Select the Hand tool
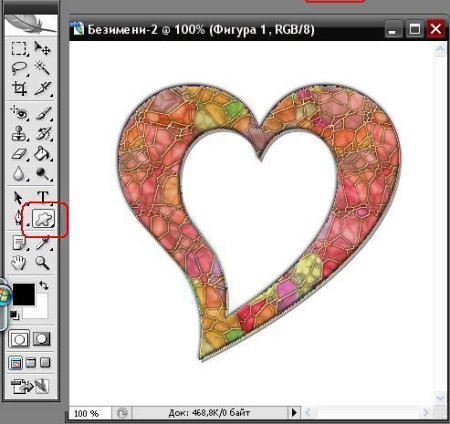 [19, 263]
